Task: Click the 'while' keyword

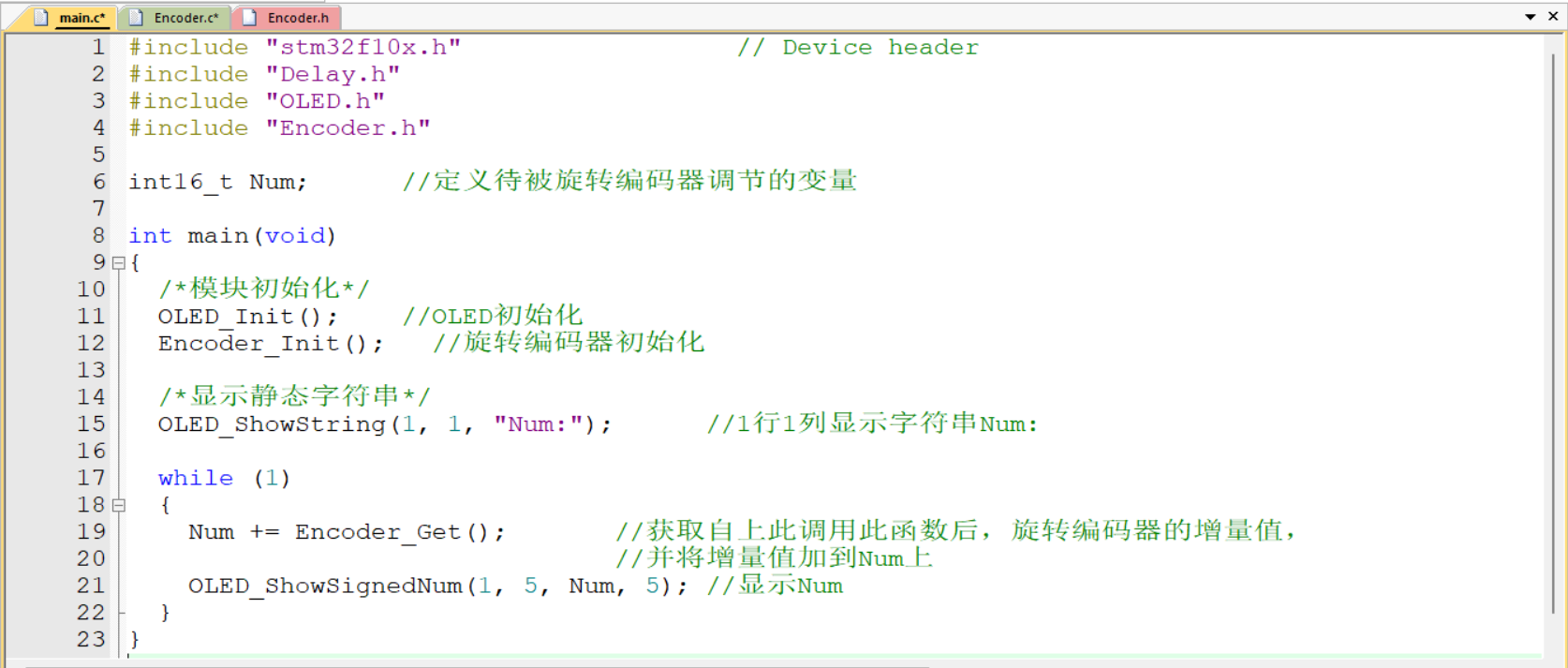Action: tap(195, 478)
